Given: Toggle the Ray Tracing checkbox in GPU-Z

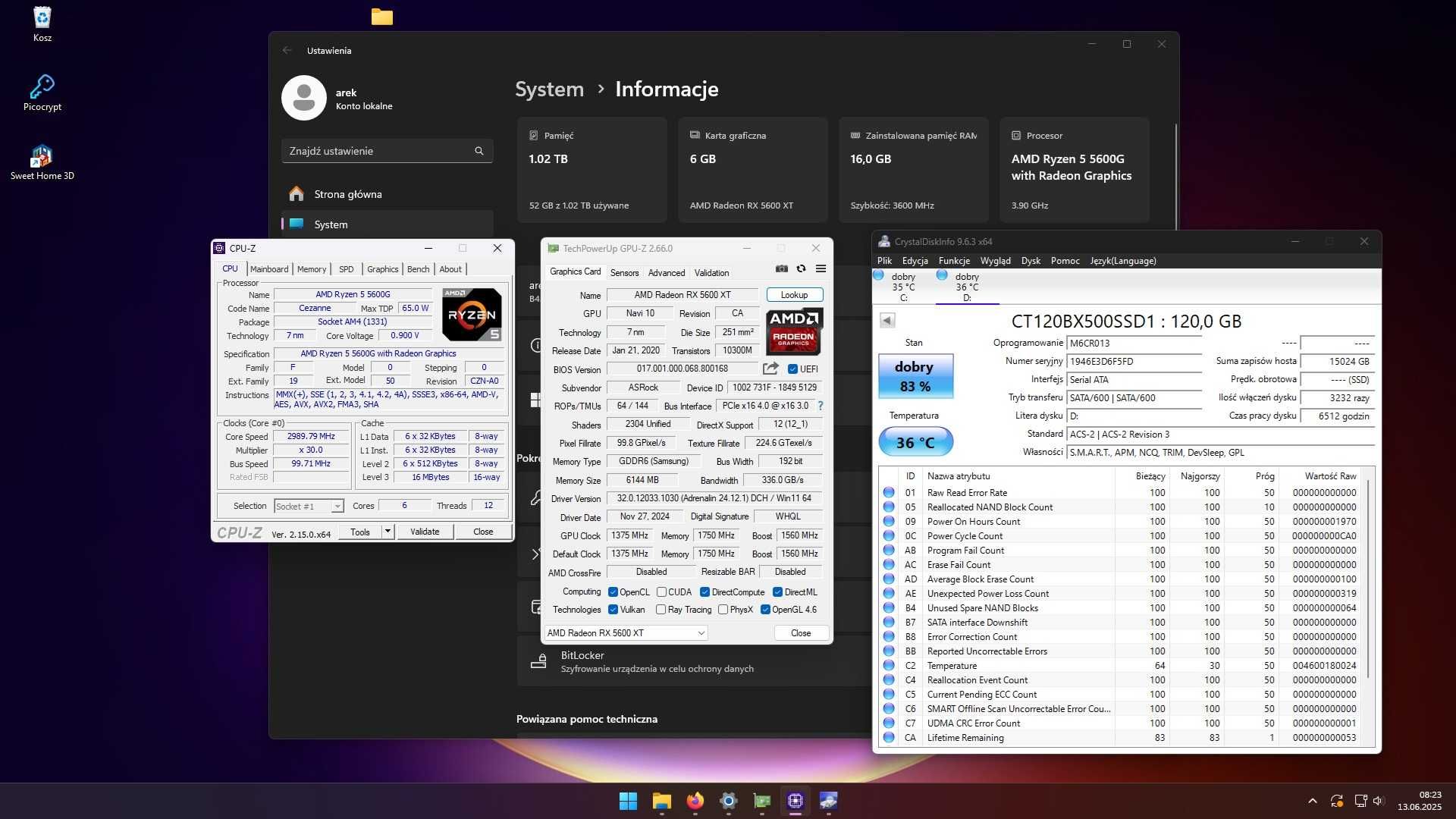Looking at the screenshot, I should coord(661,610).
